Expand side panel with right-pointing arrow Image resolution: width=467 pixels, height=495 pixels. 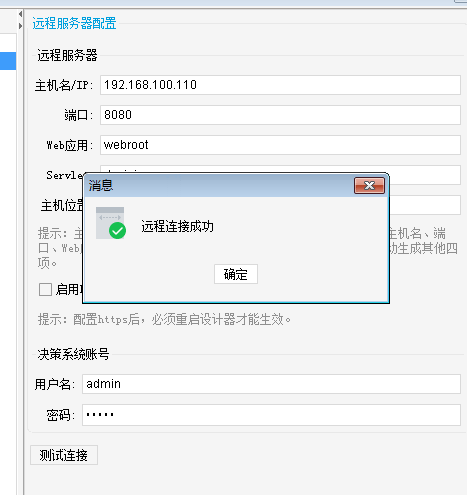(x=20, y=26)
